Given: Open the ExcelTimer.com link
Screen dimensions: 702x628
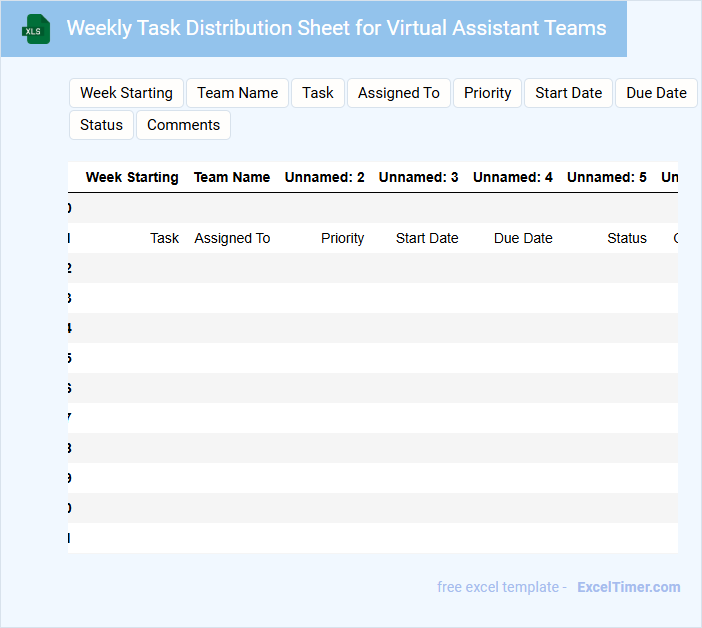Looking at the screenshot, I should point(628,587).
